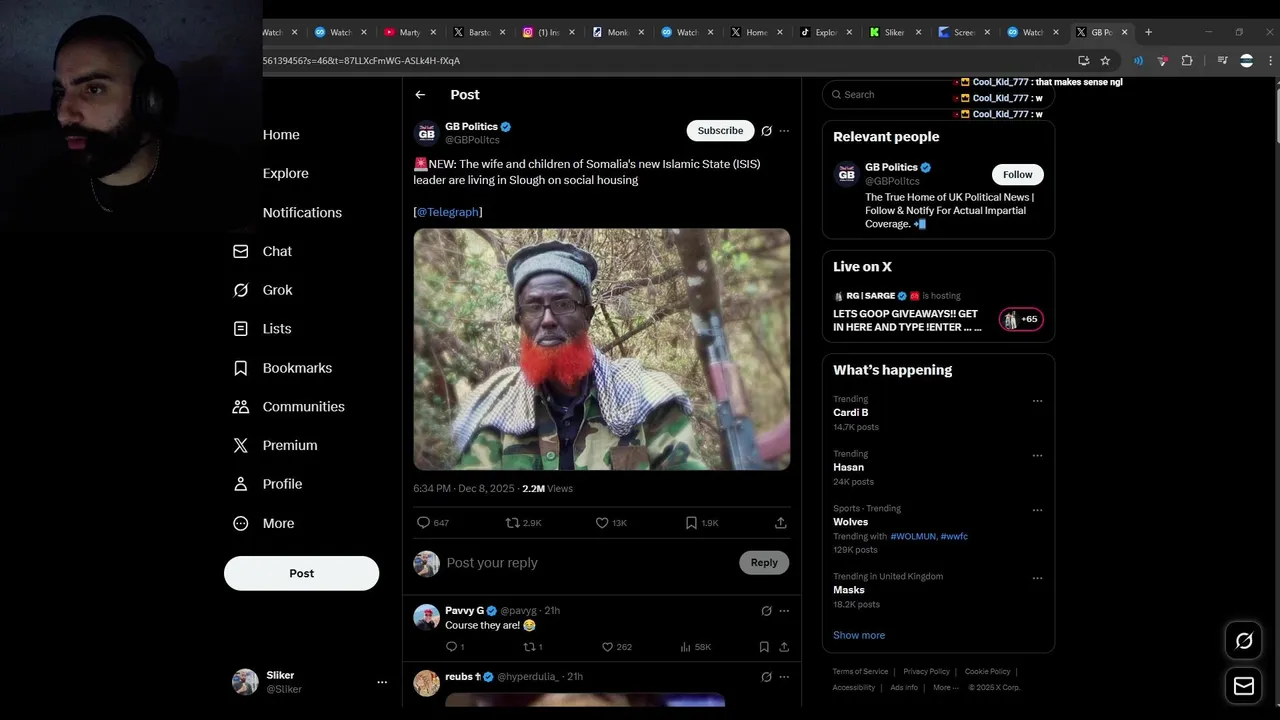The width and height of the screenshot is (1280, 720).
Task: Switch to the Barstool X tab
Action: click(x=479, y=32)
